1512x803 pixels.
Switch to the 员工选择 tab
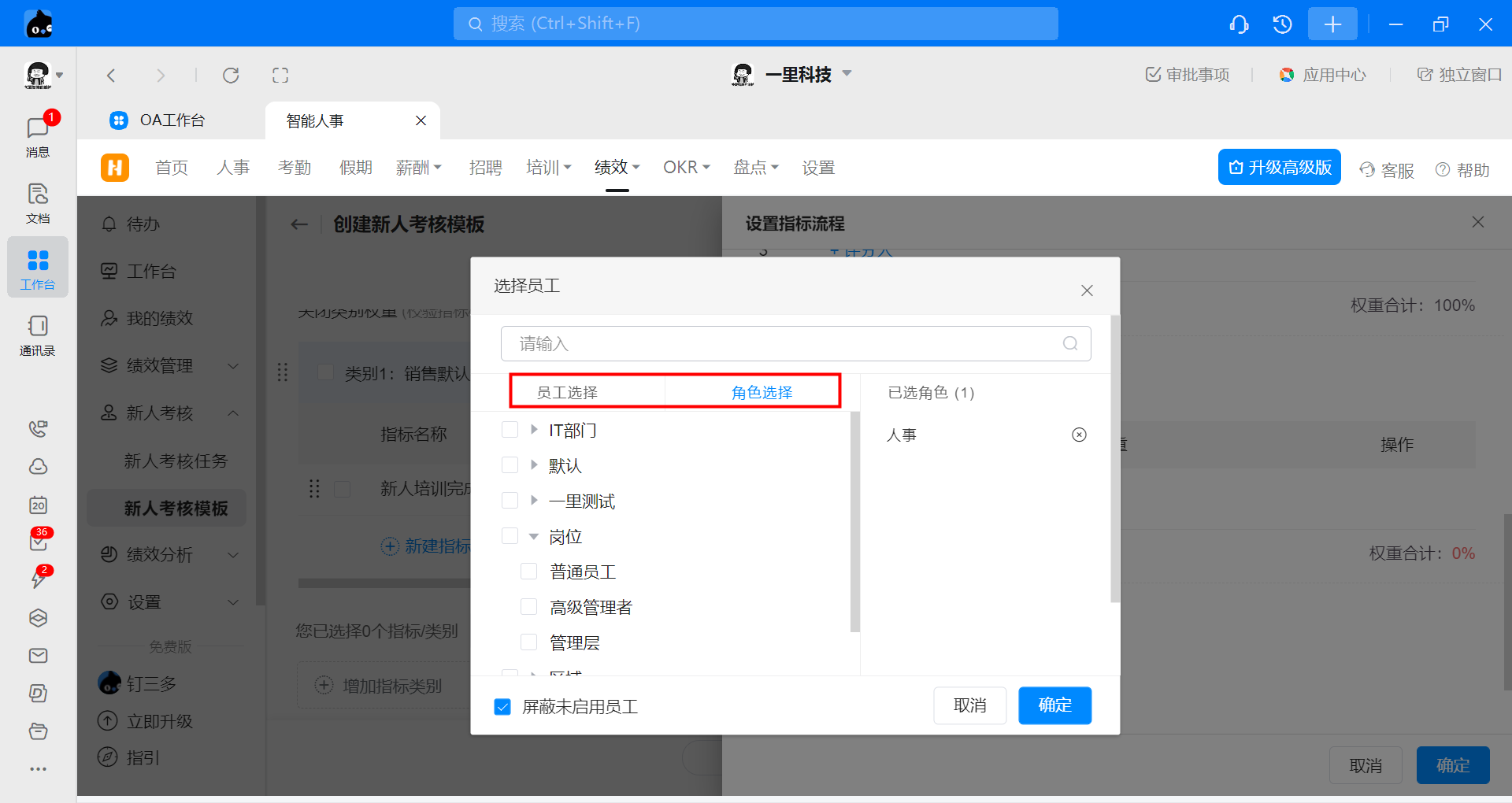tap(567, 392)
